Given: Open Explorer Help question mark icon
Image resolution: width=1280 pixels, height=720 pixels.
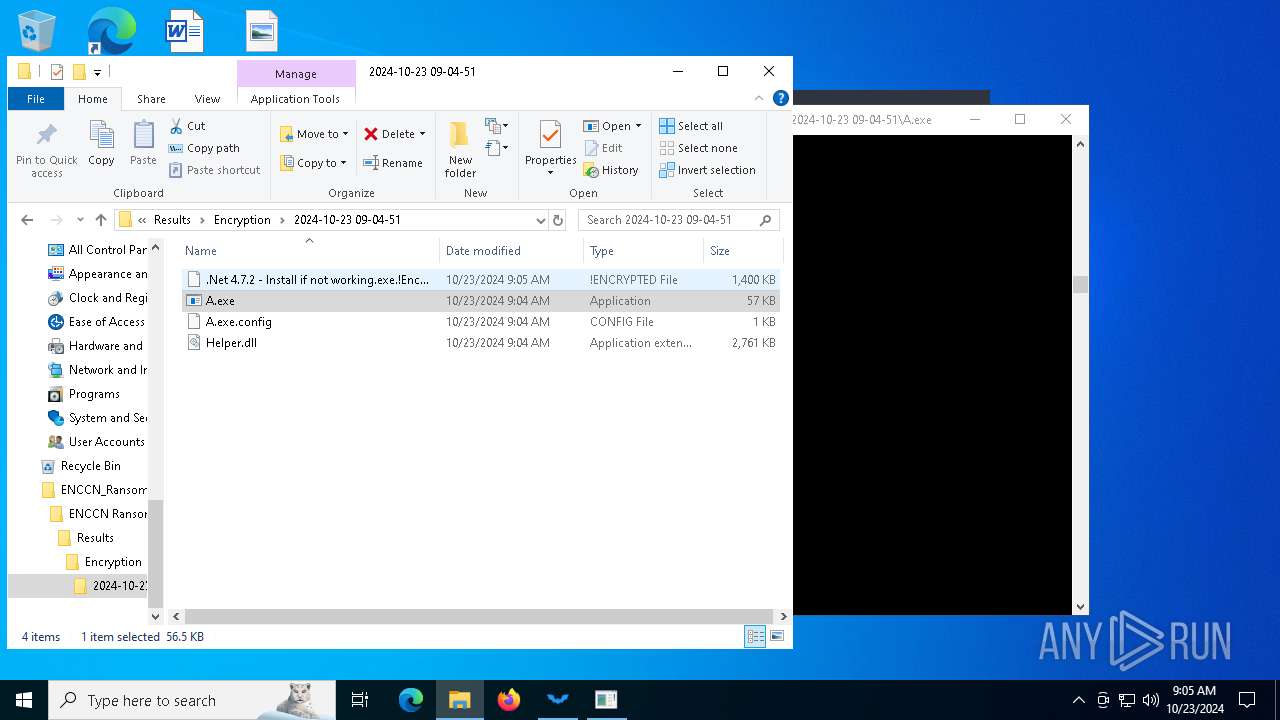Looking at the screenshot, I should click(781, 98).
